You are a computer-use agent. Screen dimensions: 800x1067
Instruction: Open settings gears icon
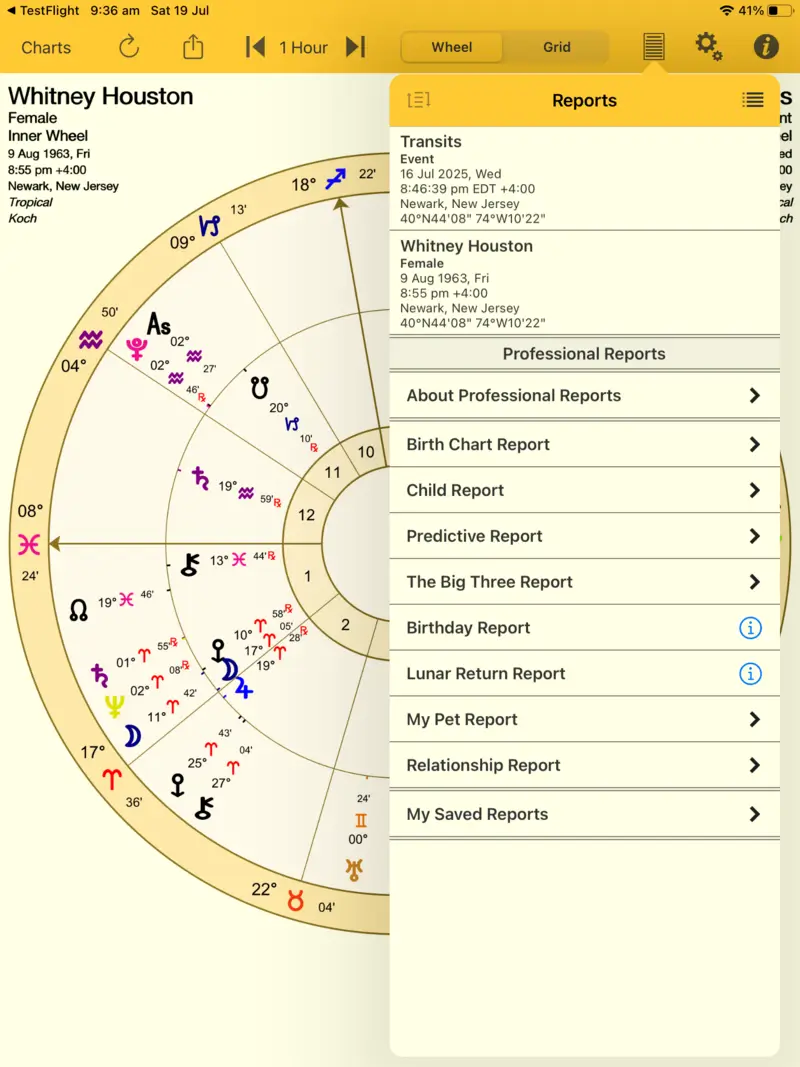coord(708,47)
